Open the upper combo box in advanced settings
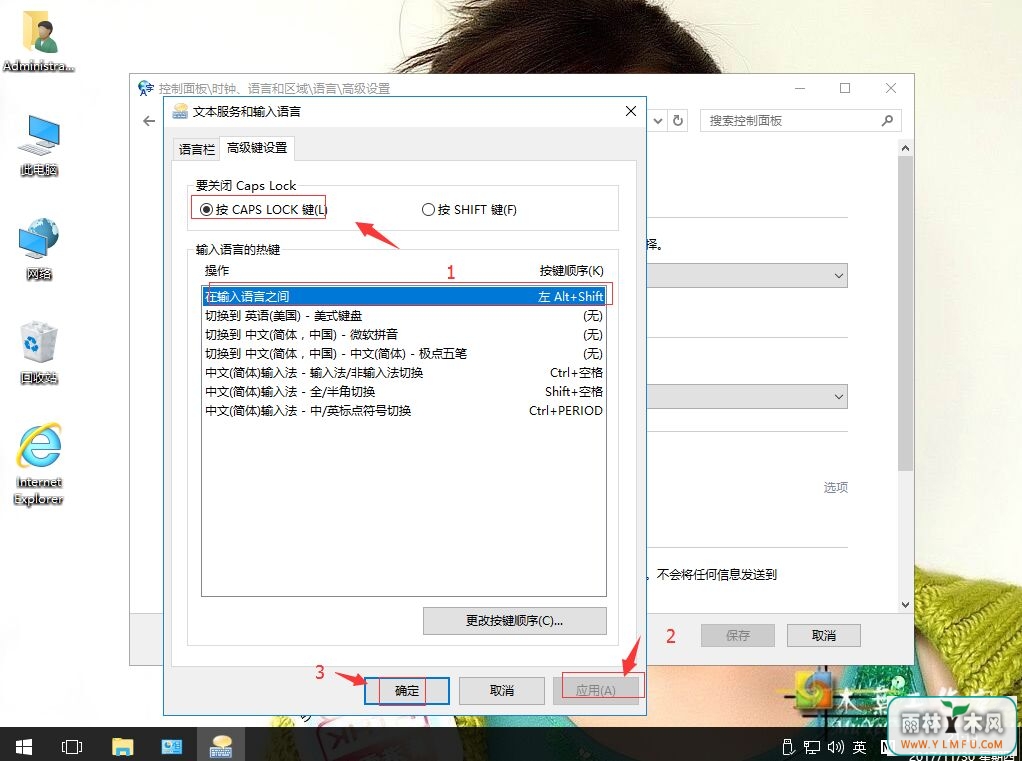Viewport: 1022px width, 761px height. tap(747, 276)
